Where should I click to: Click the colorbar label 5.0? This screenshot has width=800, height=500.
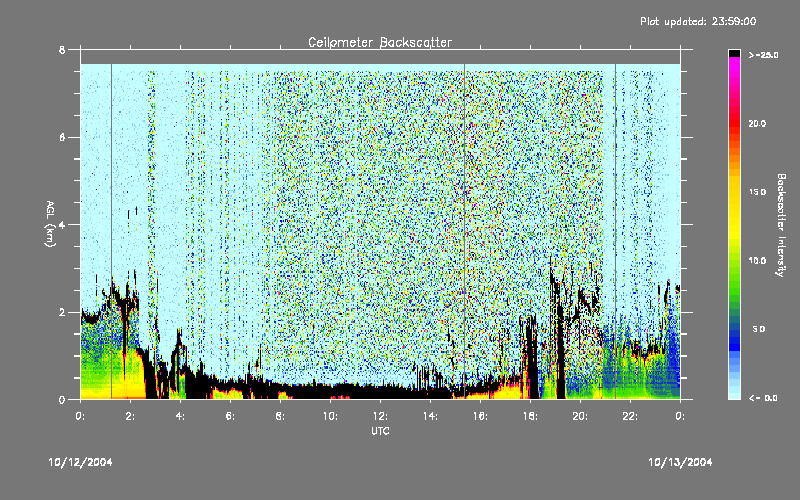759,329
